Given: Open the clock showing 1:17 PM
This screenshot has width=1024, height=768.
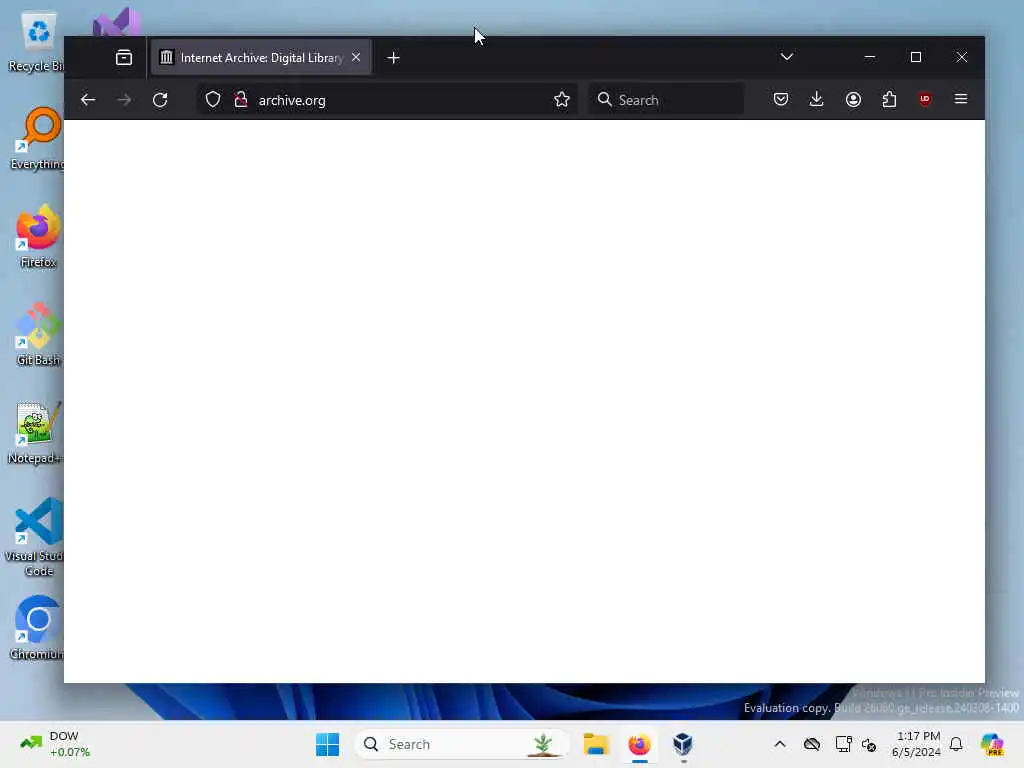Looking at the screenshot, I should [x=916, y=744].
